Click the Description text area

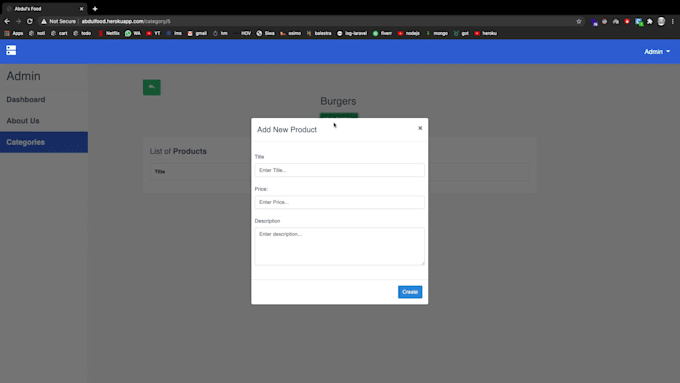click(340, 246)
